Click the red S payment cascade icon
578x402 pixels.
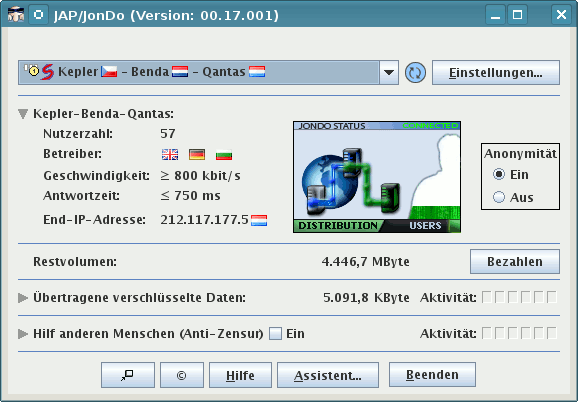pos(47,72)
